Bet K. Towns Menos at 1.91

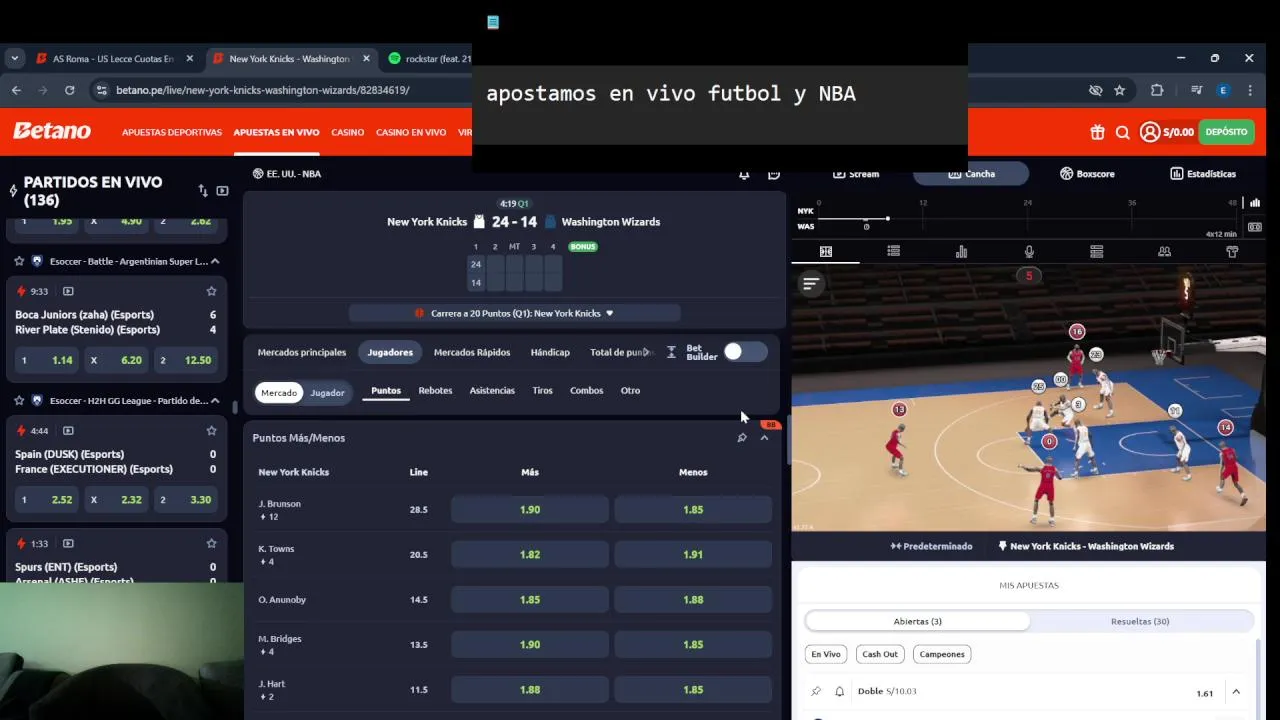pos(693,555)
